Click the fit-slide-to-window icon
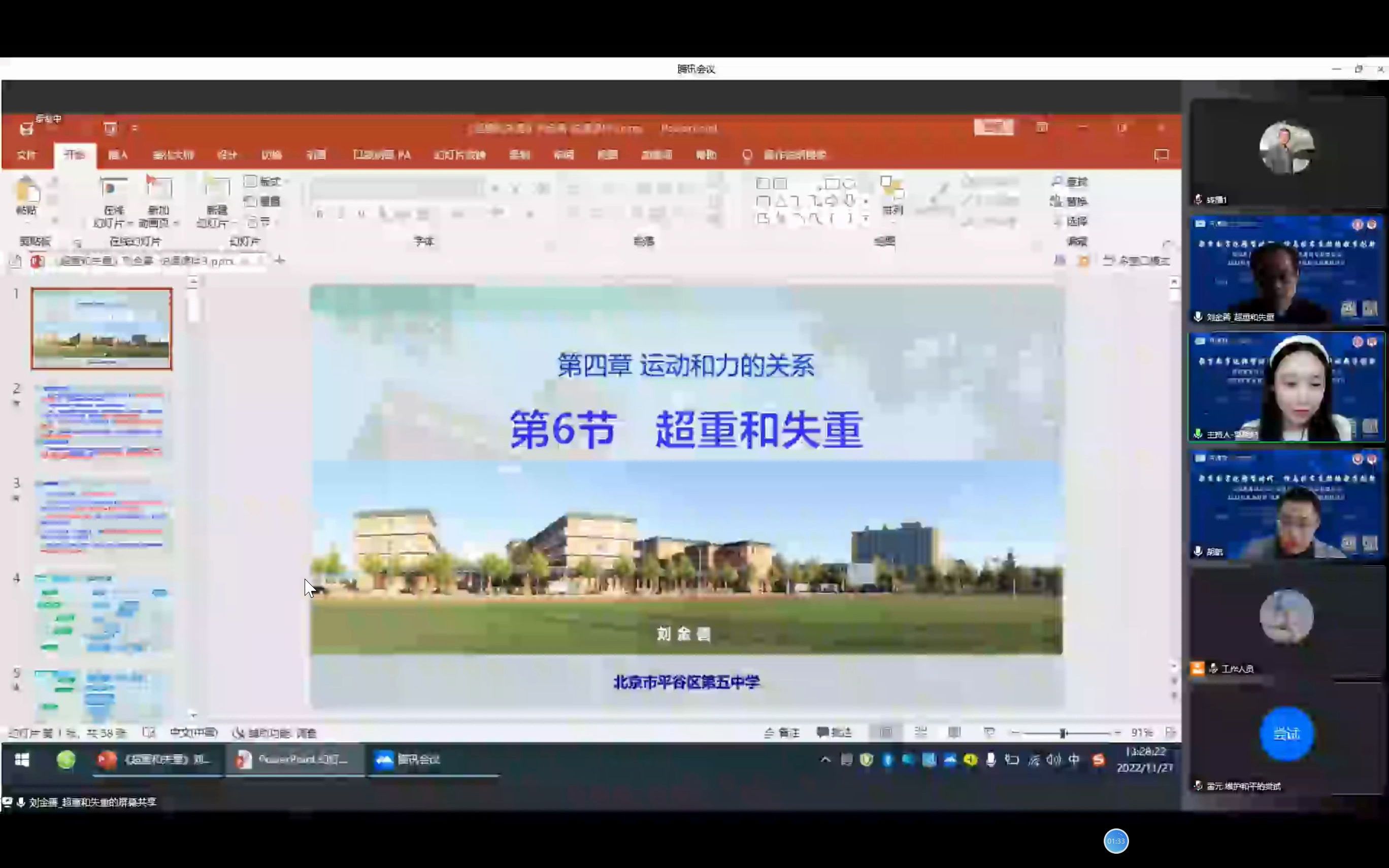The width and height of the screenshot is (1389, 868). coord(1170,732)
